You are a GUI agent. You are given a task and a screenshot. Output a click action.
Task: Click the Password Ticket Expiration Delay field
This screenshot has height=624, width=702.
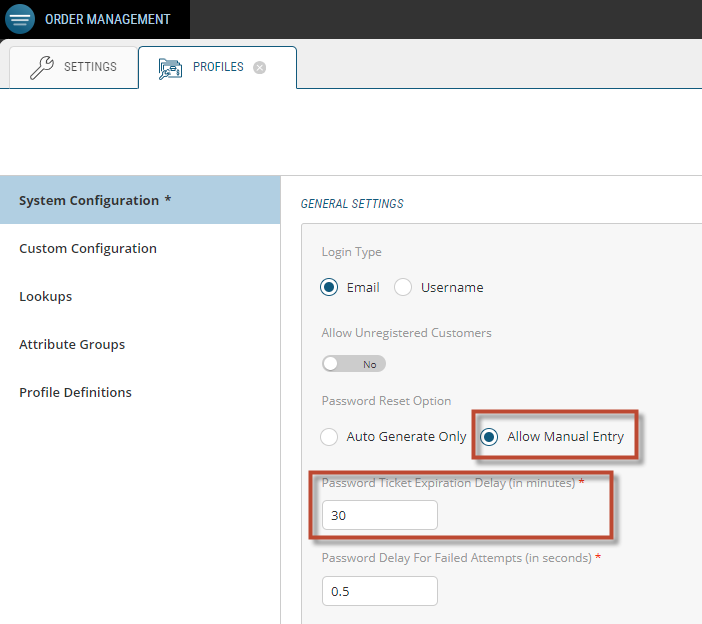pos(379,515)
